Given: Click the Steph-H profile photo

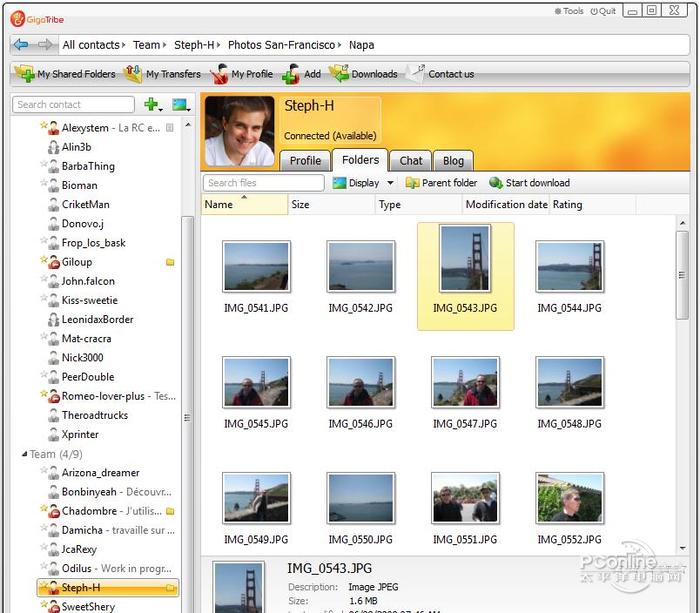Looking at the screenshot, I should coord(240,131).
